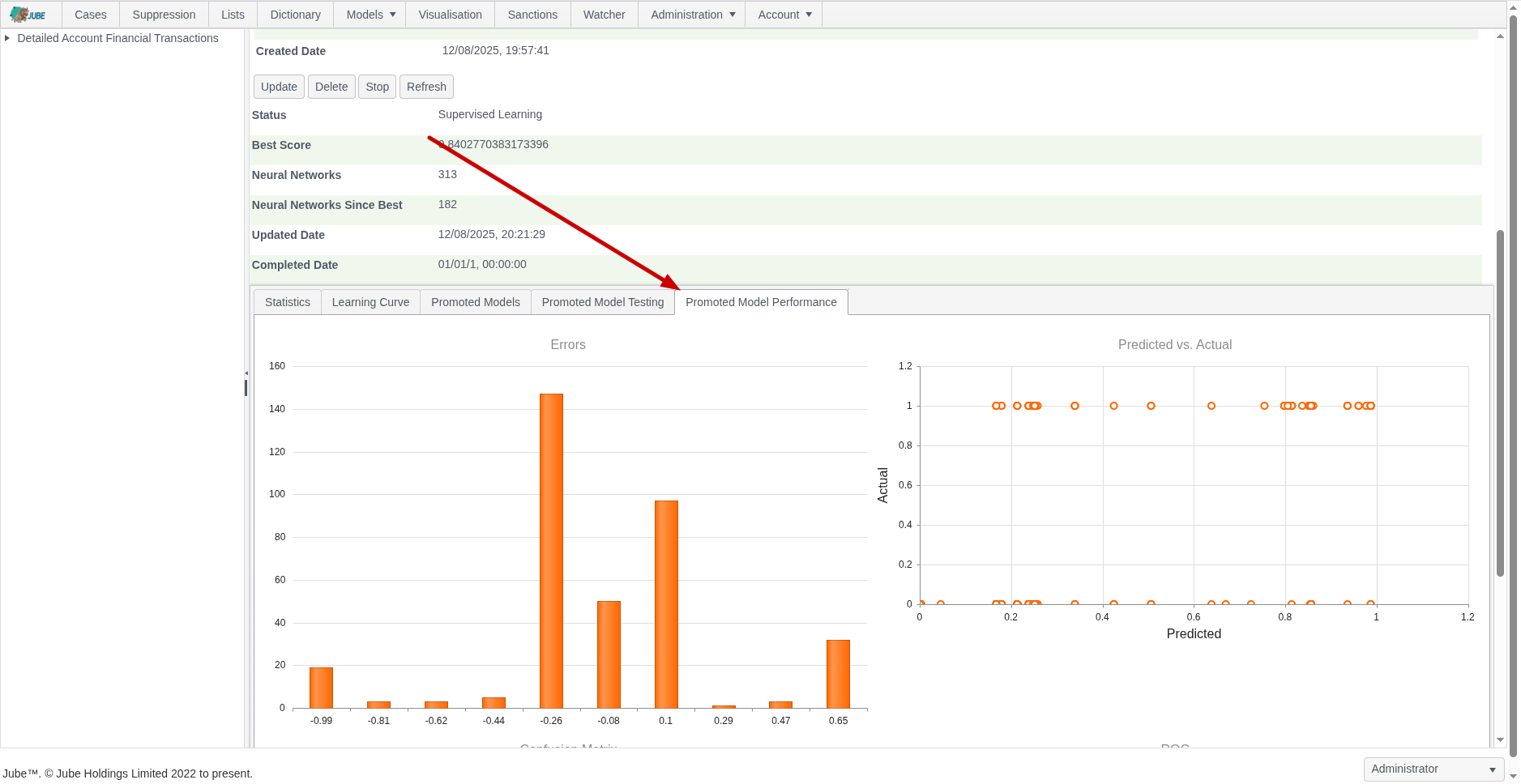Click the Errors bar at 0.65
The height and width of the screenshot is (784, 1521).
[838, 674]
